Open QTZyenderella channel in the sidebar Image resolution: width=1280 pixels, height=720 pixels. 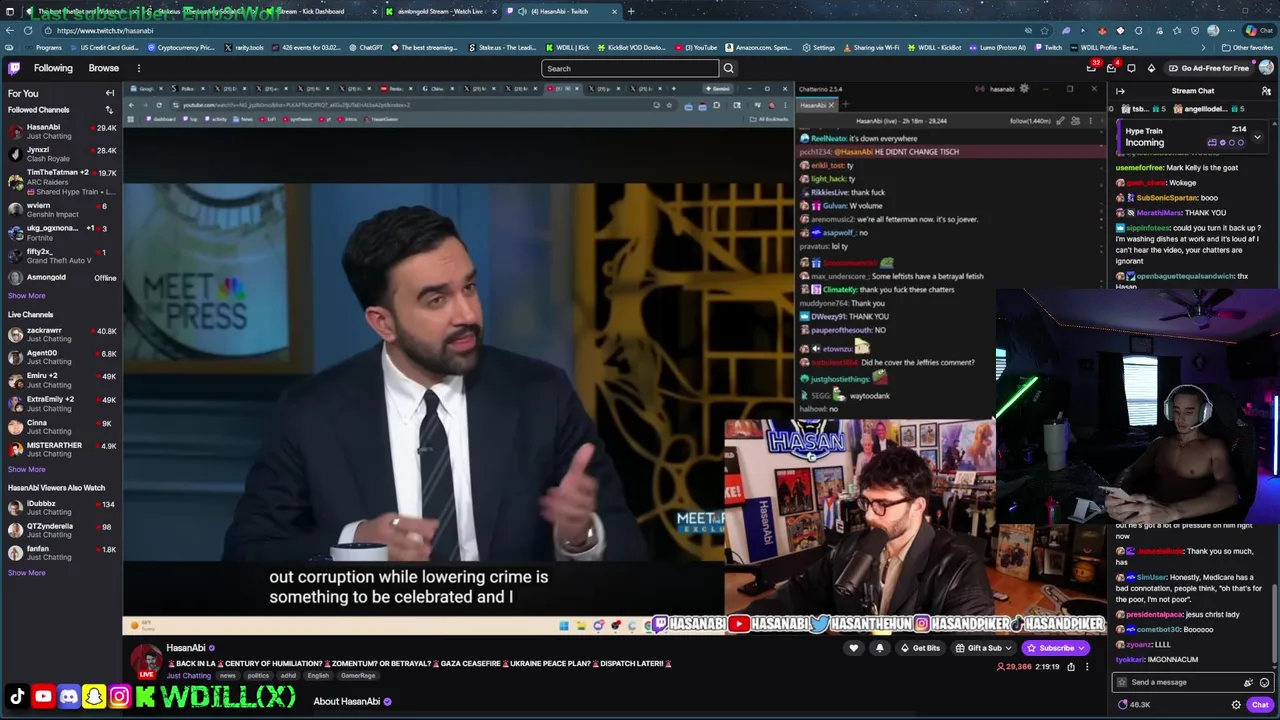[x=60, y=530]
